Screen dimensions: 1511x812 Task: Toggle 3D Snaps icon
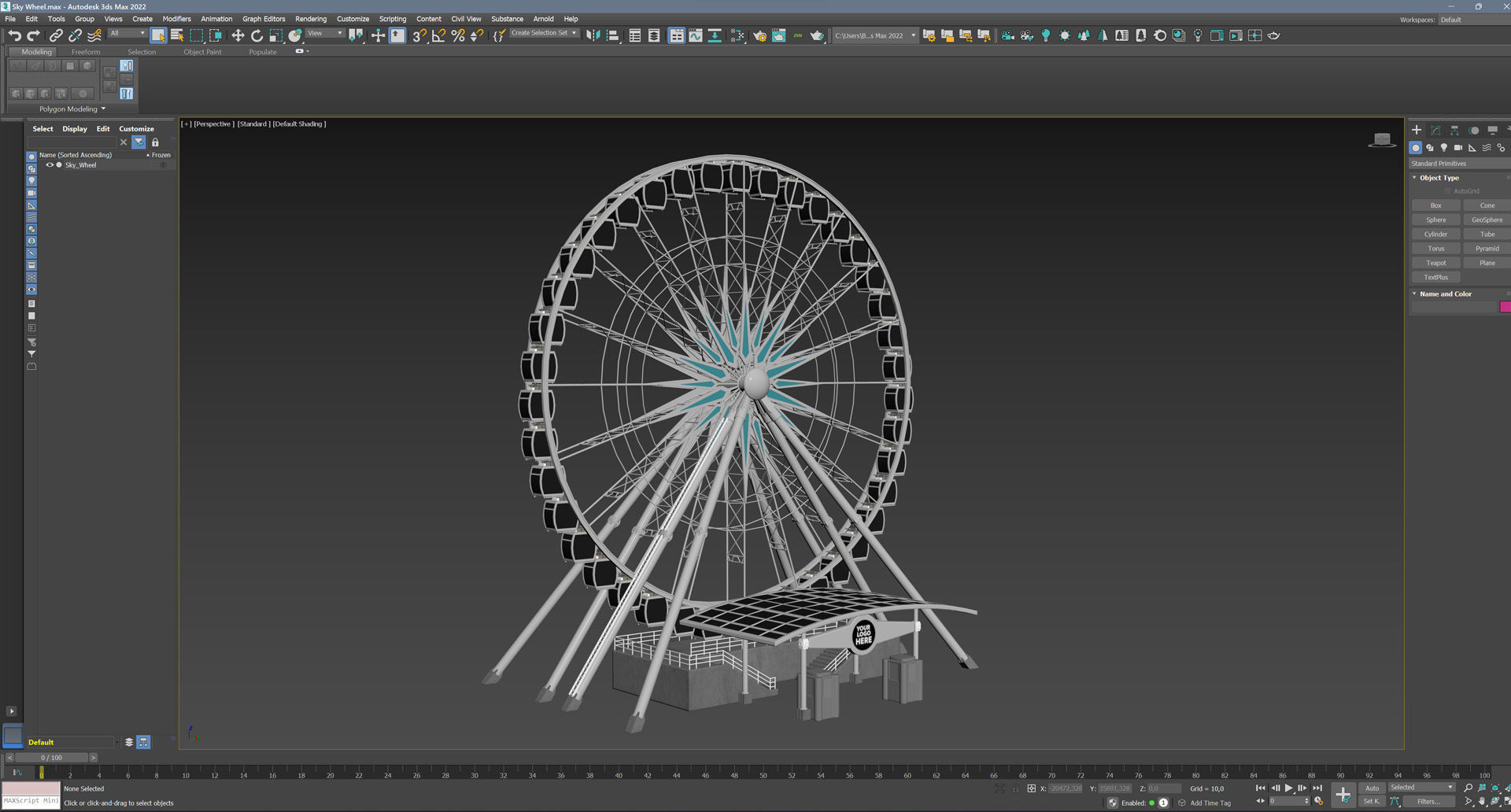pyautogui.click(x=419, y=35)
